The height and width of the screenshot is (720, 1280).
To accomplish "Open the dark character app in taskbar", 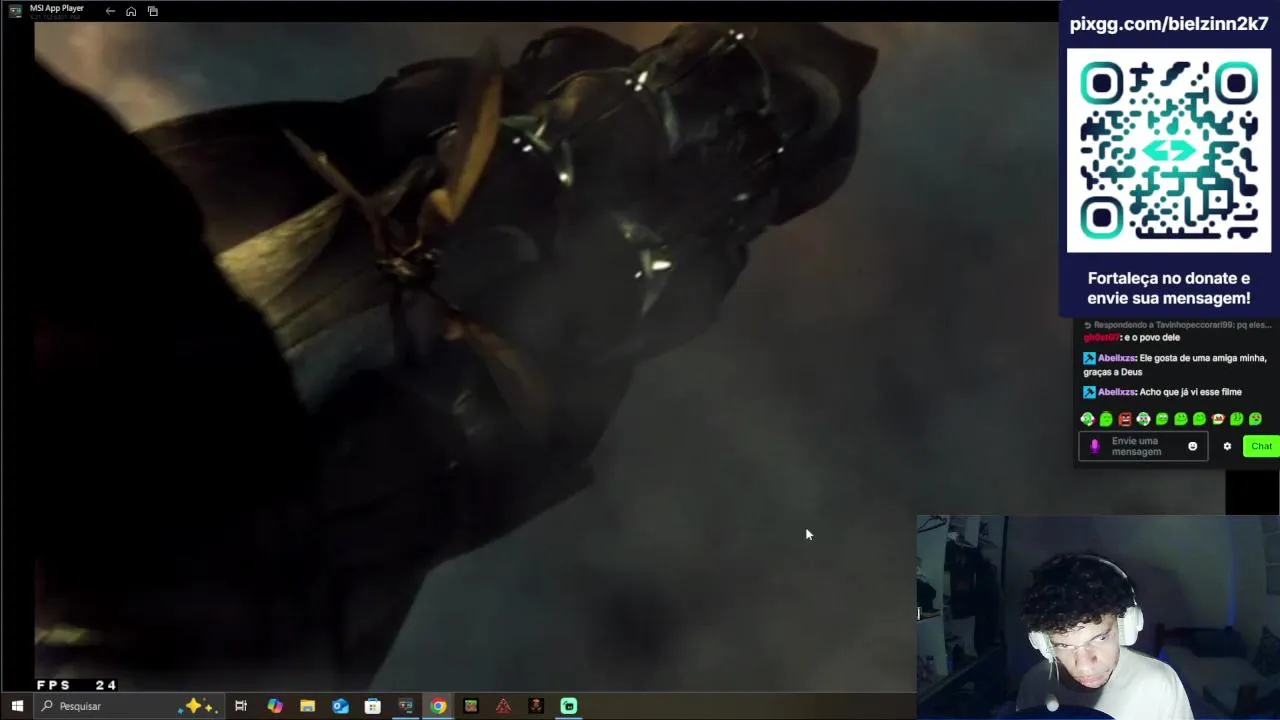I will pos(536,706).
